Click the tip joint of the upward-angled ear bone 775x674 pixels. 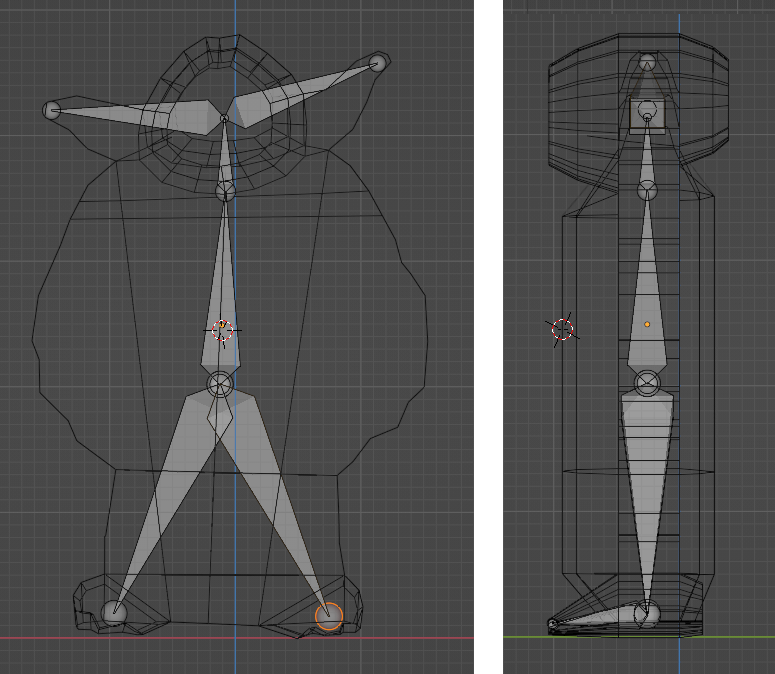(378, 63)
